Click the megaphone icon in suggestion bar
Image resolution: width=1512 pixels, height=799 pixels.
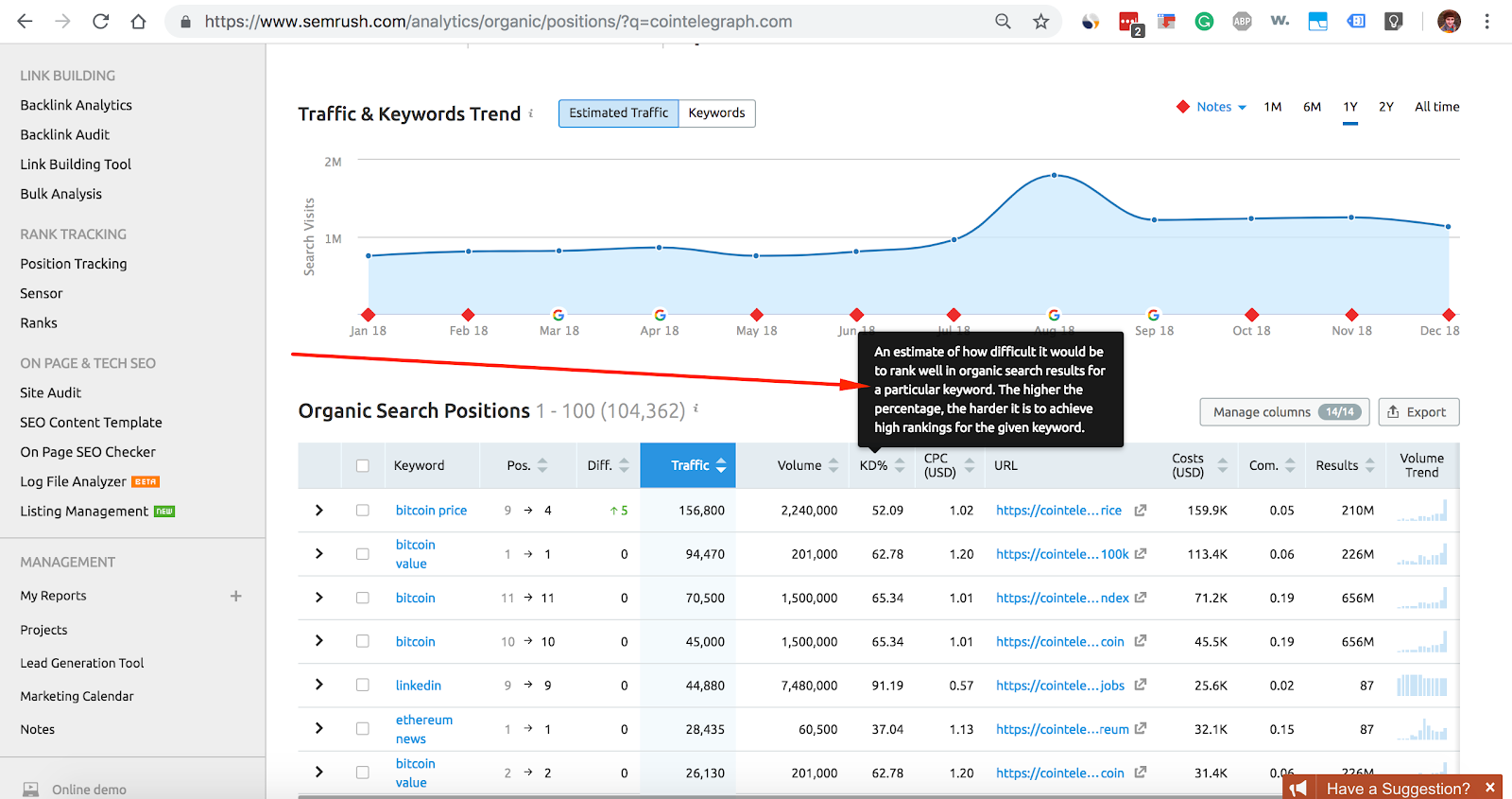pyautogui.click(x=1299, y=788)
